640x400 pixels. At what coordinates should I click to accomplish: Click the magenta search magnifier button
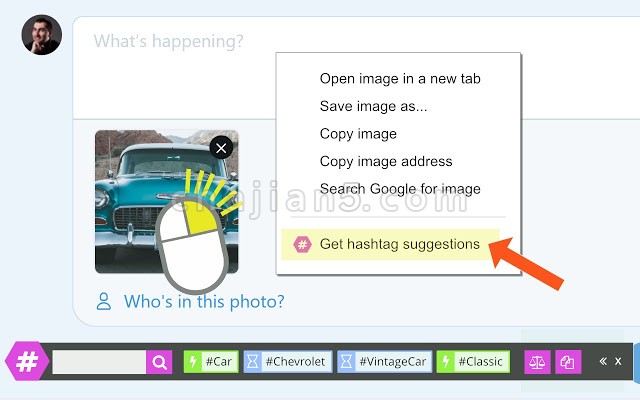(159, 362)
